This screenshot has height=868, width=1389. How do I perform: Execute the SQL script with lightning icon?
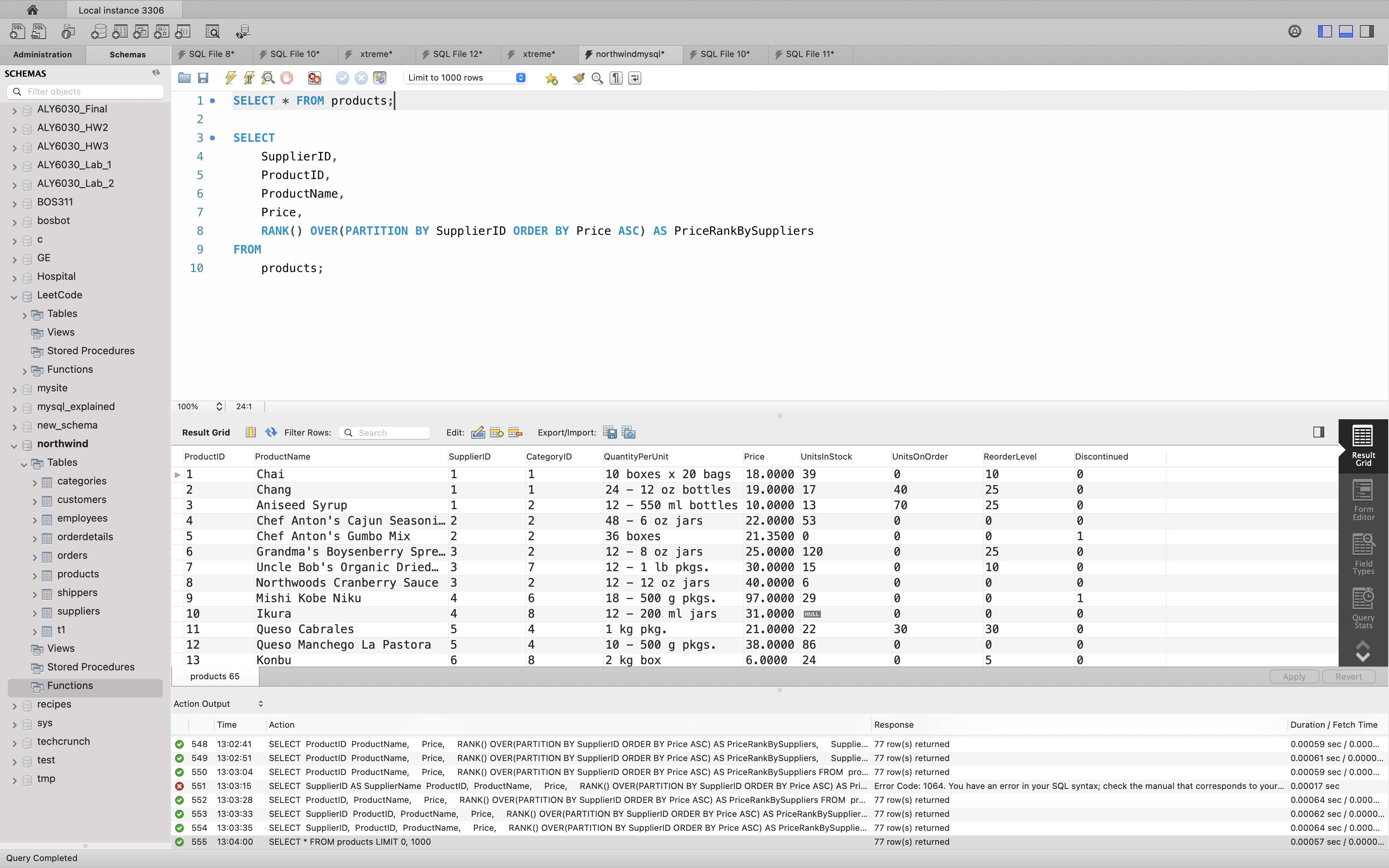coord(231,77)
